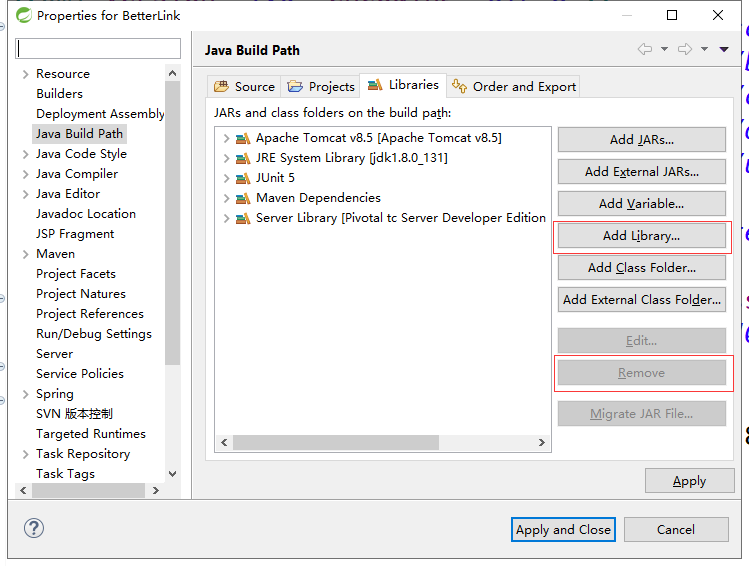The height and width of the screenshot is (566, 749).
Task: Expand the Spring tree node
Action: [x=25, y=395]
